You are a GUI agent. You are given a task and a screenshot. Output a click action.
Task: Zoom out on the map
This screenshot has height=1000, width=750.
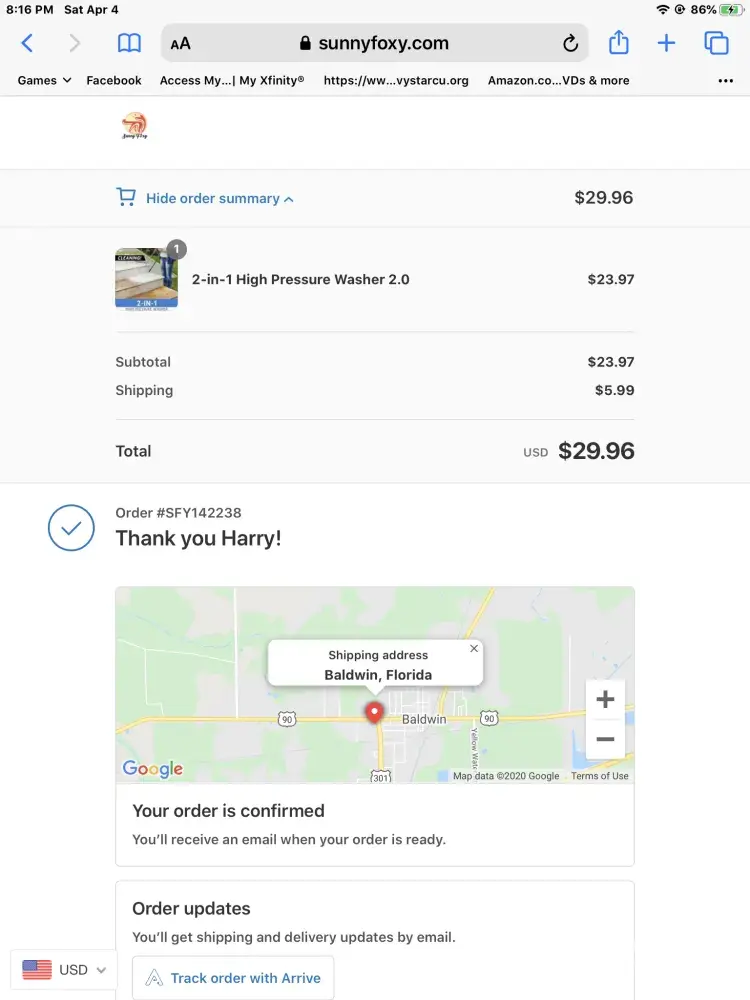pyautogui.click(x=605, y=740)
